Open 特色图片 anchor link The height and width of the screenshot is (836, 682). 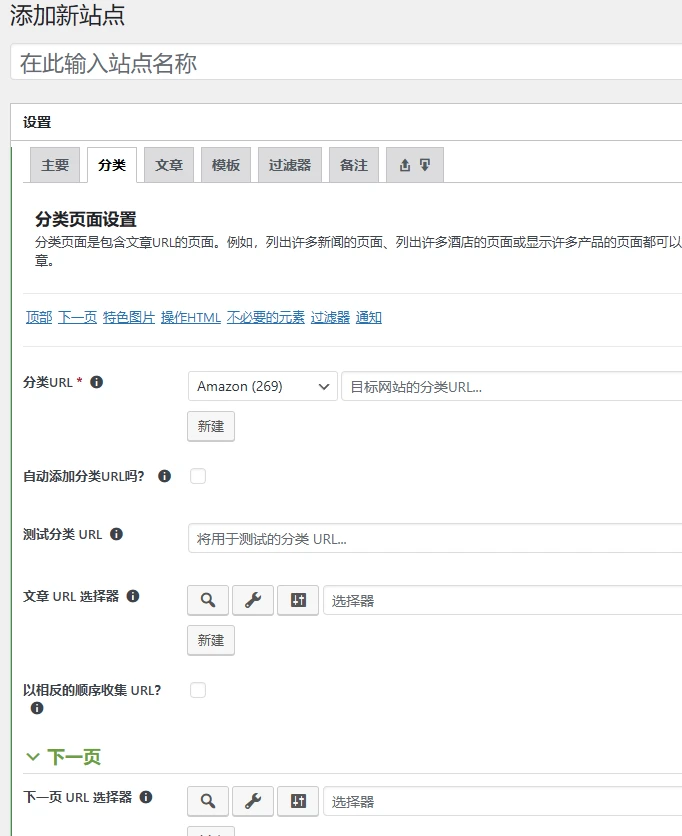tap(129, 318)
